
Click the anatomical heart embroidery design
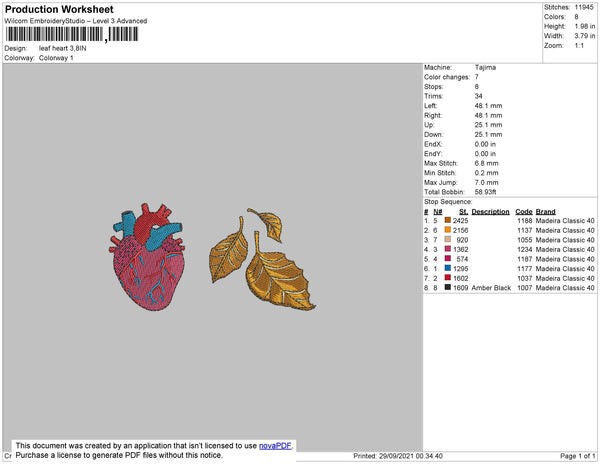click(x=147, y=256)
